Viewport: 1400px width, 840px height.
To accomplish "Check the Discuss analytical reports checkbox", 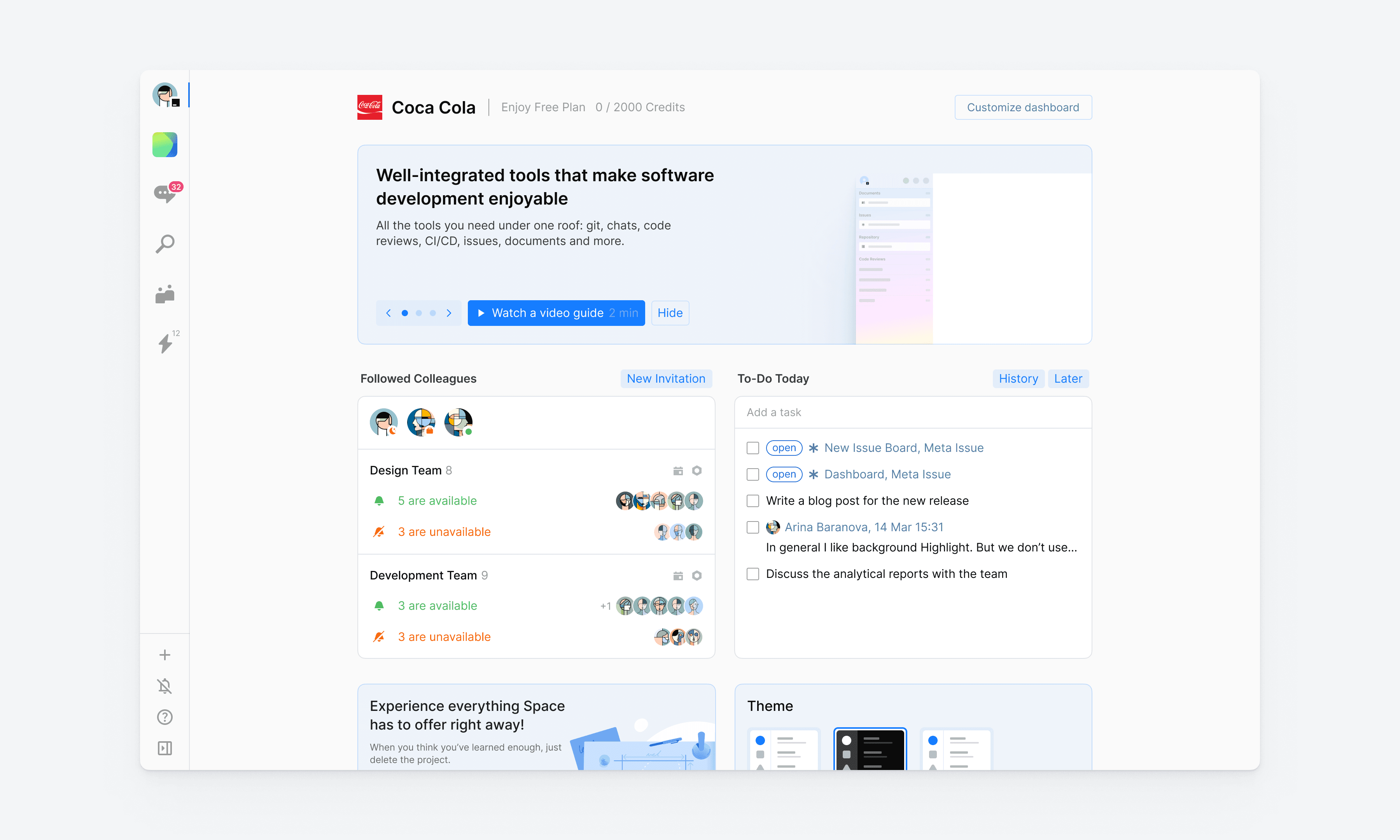I will [753, 574].
